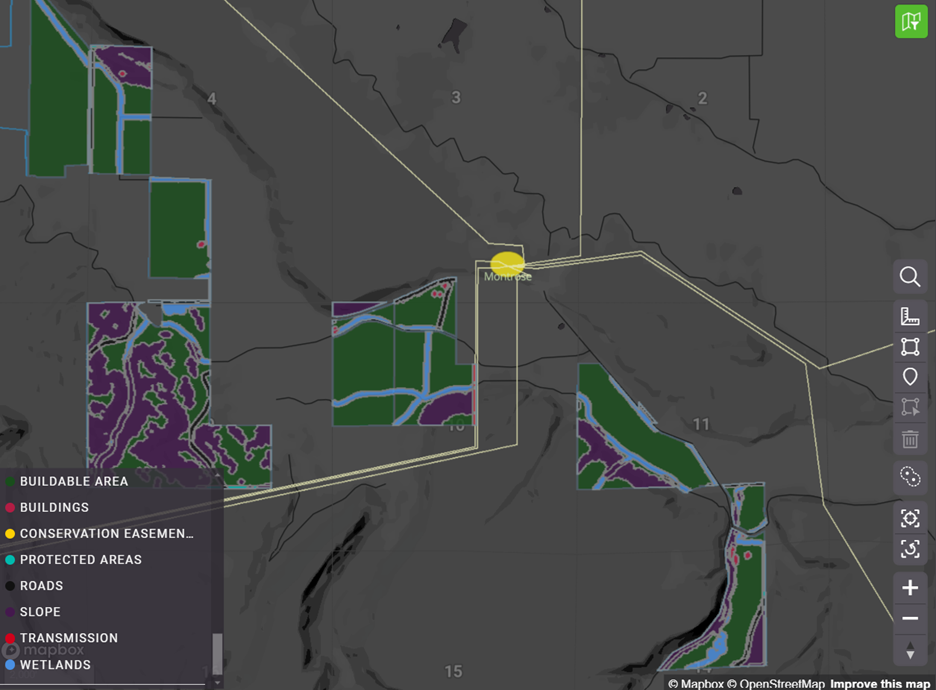
Task: Activate the draw polygon tool
Action: coord(910,347)
